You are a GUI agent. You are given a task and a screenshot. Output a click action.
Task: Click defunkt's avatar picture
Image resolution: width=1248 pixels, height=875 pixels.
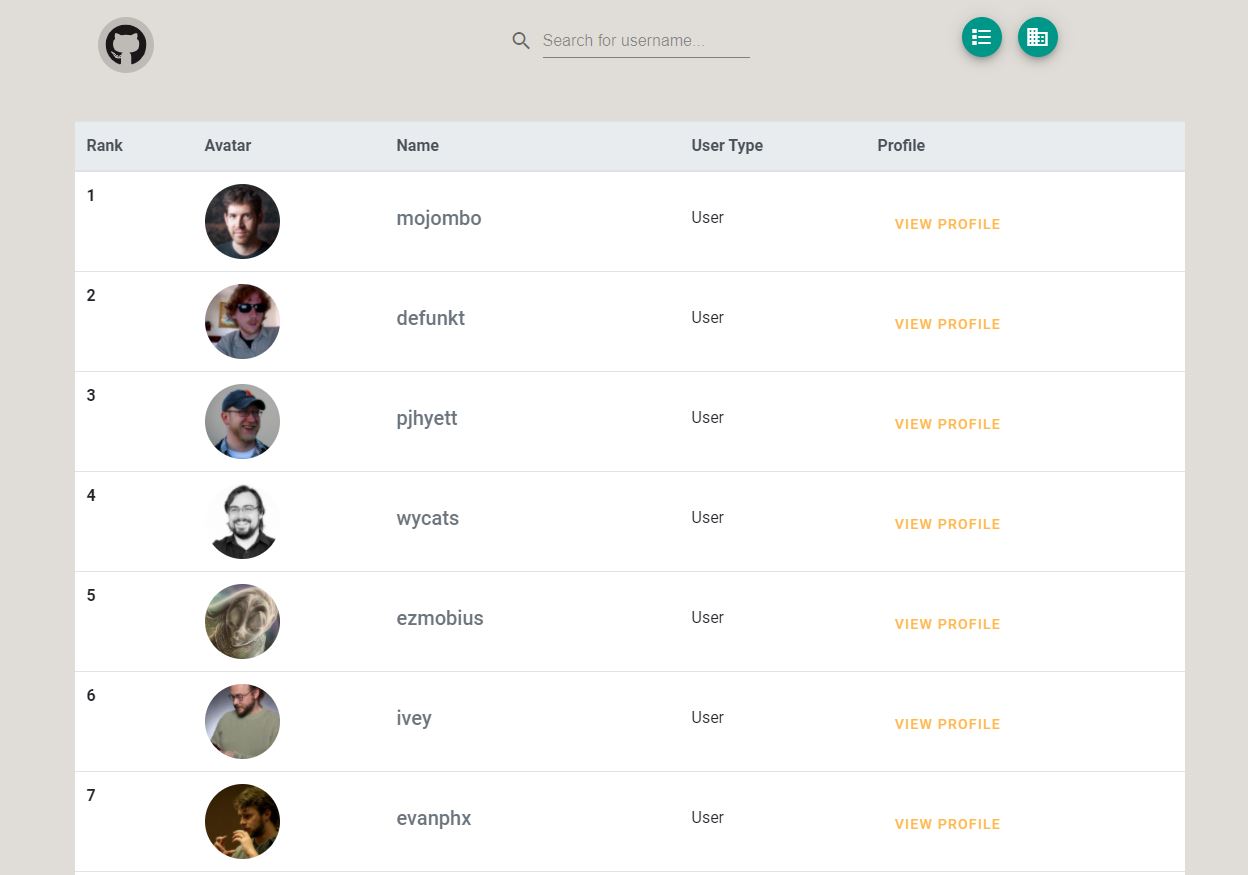pos(242,321)
